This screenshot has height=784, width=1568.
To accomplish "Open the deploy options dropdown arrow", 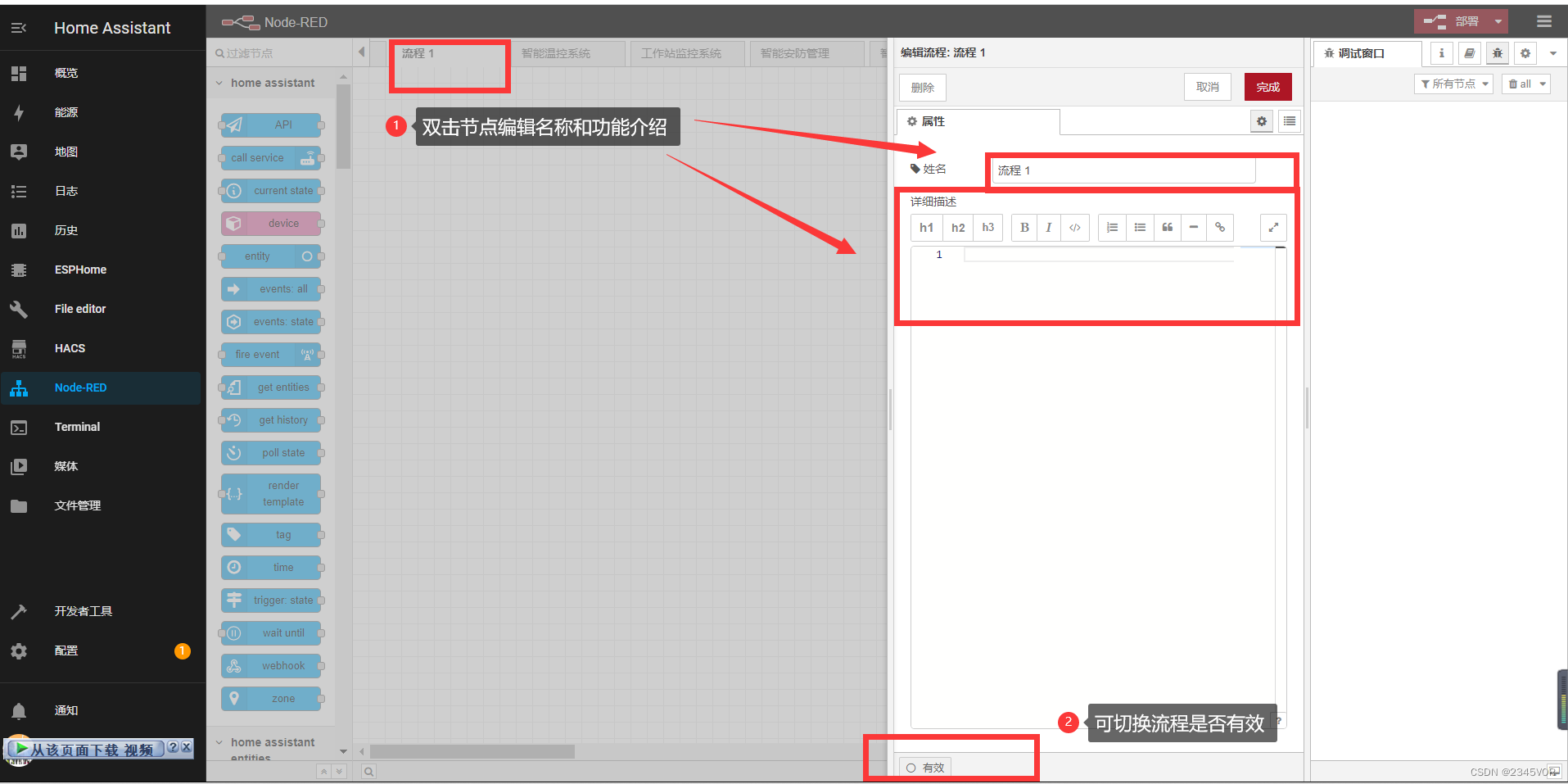I will click(x=1498, y=22).
